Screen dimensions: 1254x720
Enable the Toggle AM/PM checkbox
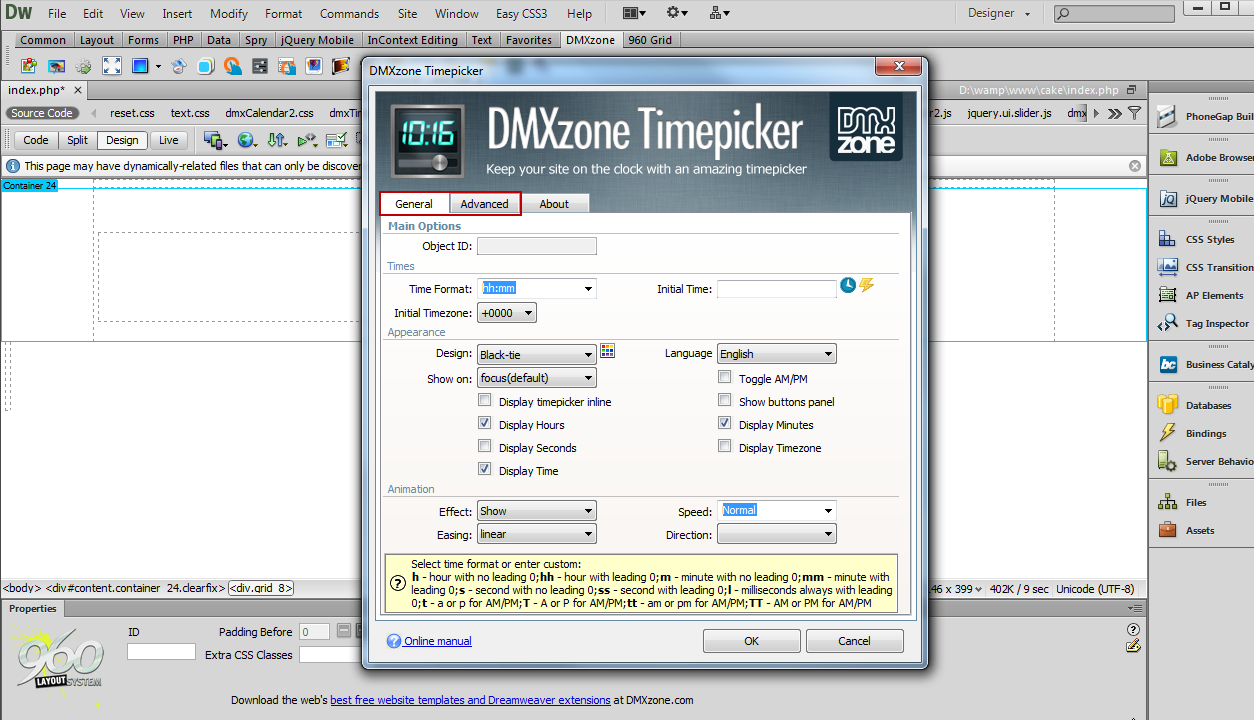(x=725, y=378)
